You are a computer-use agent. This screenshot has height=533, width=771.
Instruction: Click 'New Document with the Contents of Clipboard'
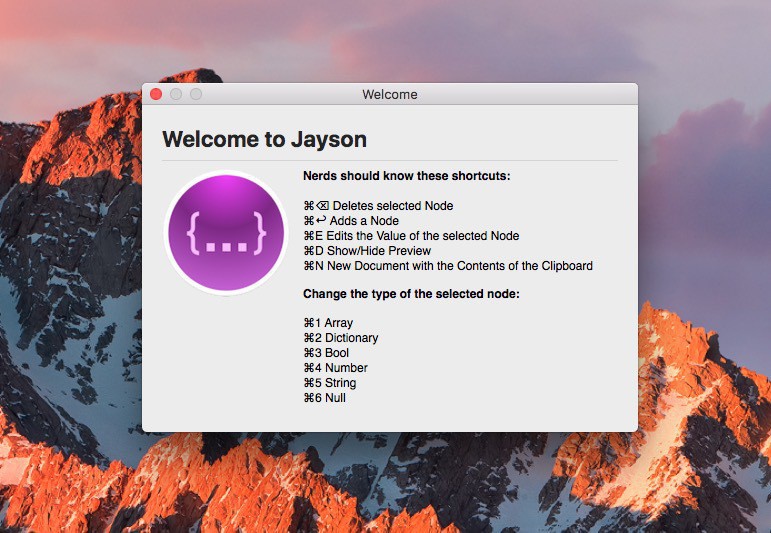coord(448,266)
